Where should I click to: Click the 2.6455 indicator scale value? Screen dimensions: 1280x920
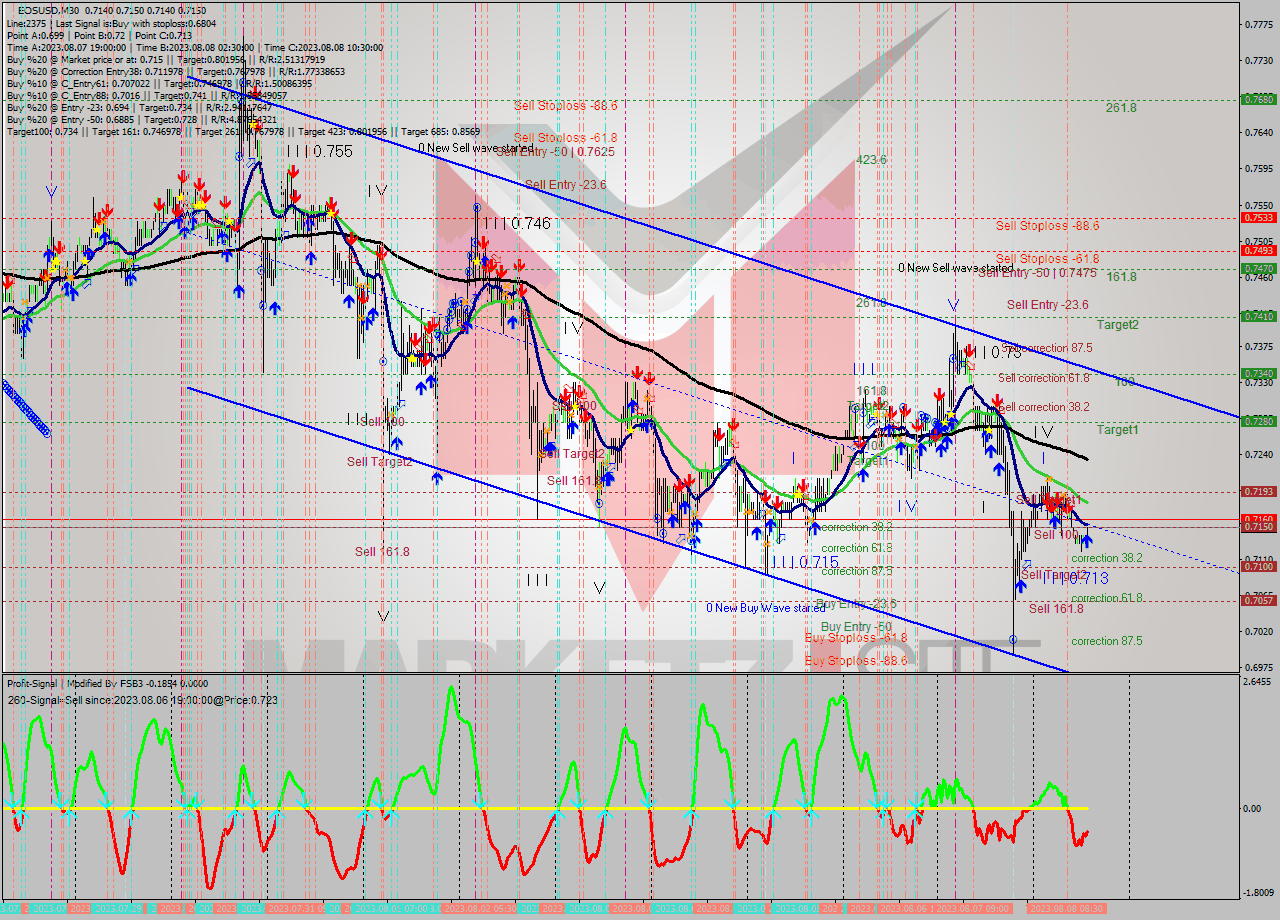(x=1257, y=682)
